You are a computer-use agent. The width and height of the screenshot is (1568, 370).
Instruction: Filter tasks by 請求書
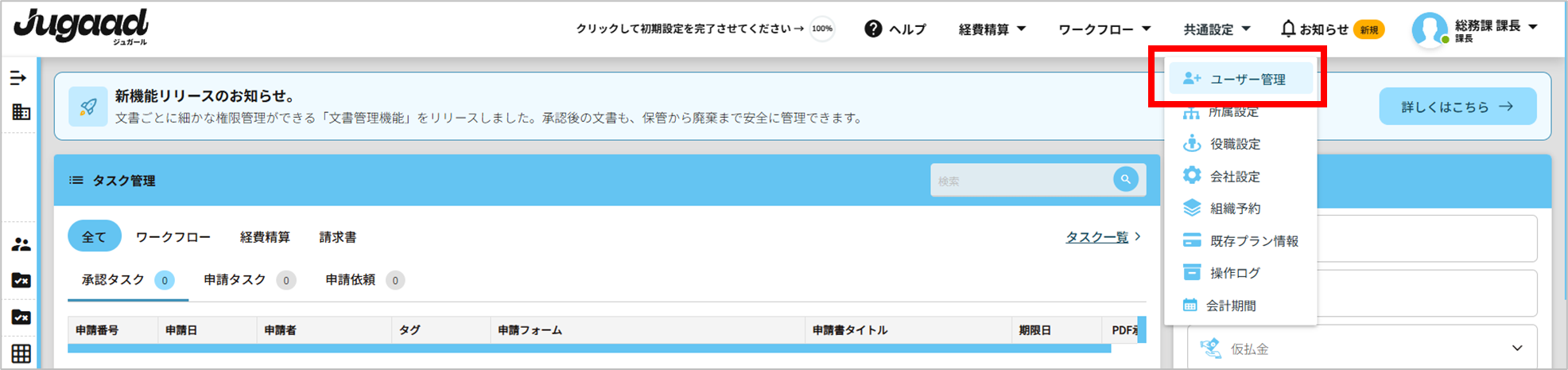(338, 237)
